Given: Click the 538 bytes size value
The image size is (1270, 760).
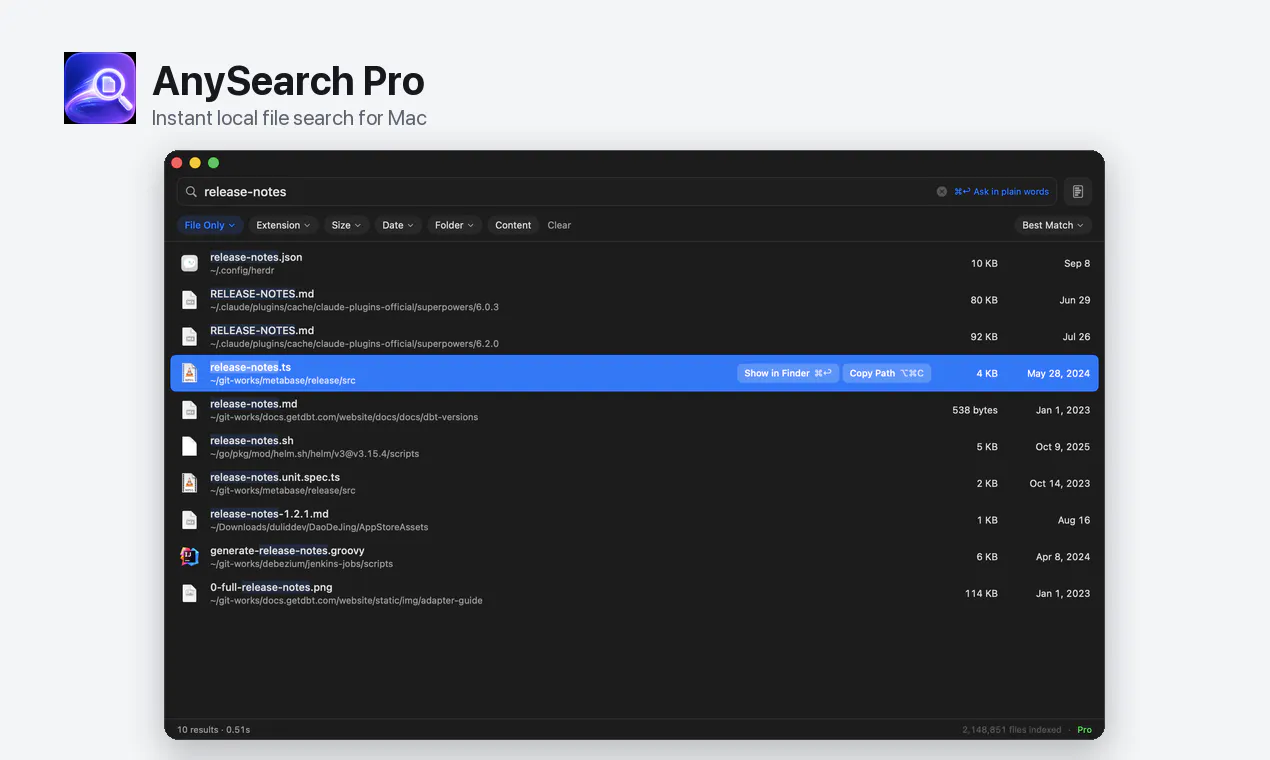Looking at the screenshot, I should [x=975, y=410].
